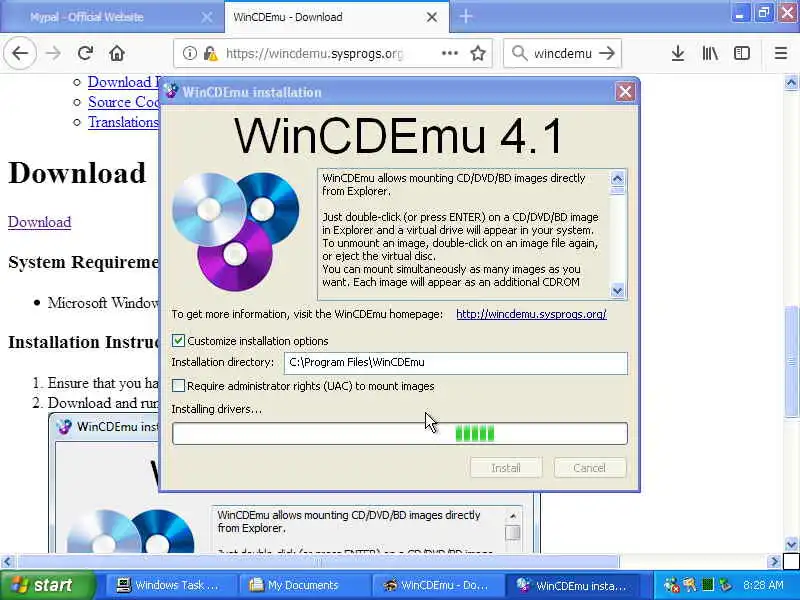The height and width of the screenshot is (600, 800).
Task: Click the page vertical scrollbar down arrow
Action: (x=791, y=544)
